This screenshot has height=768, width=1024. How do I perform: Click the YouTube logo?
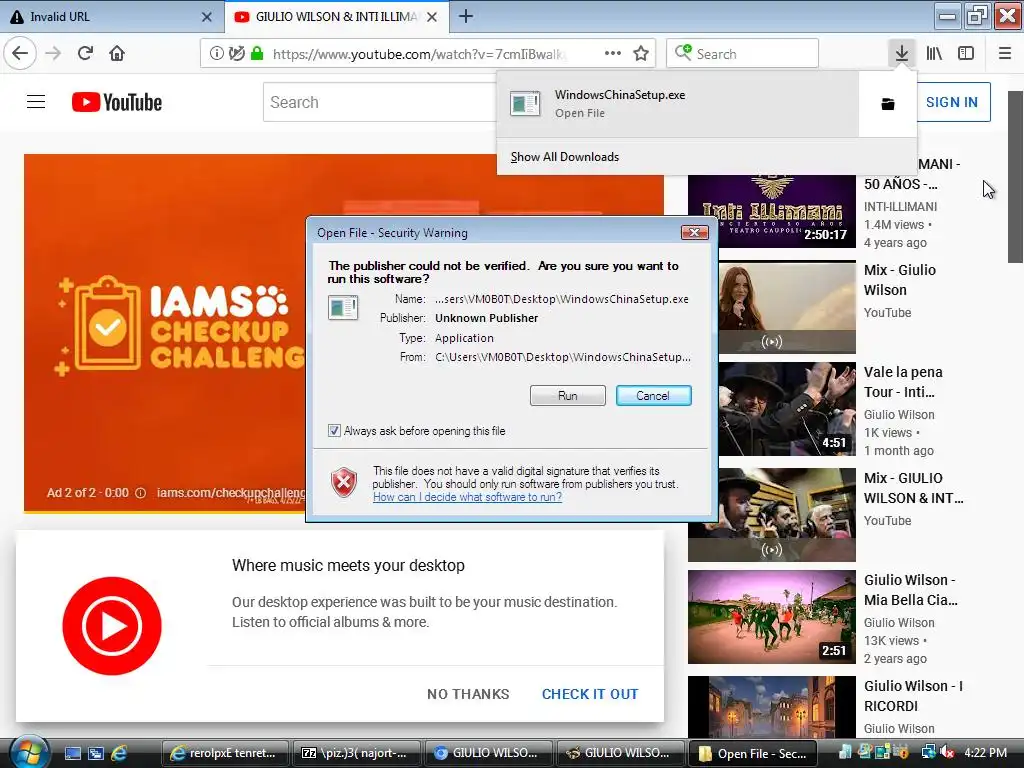pyautogui.click(x=117, y=102)
